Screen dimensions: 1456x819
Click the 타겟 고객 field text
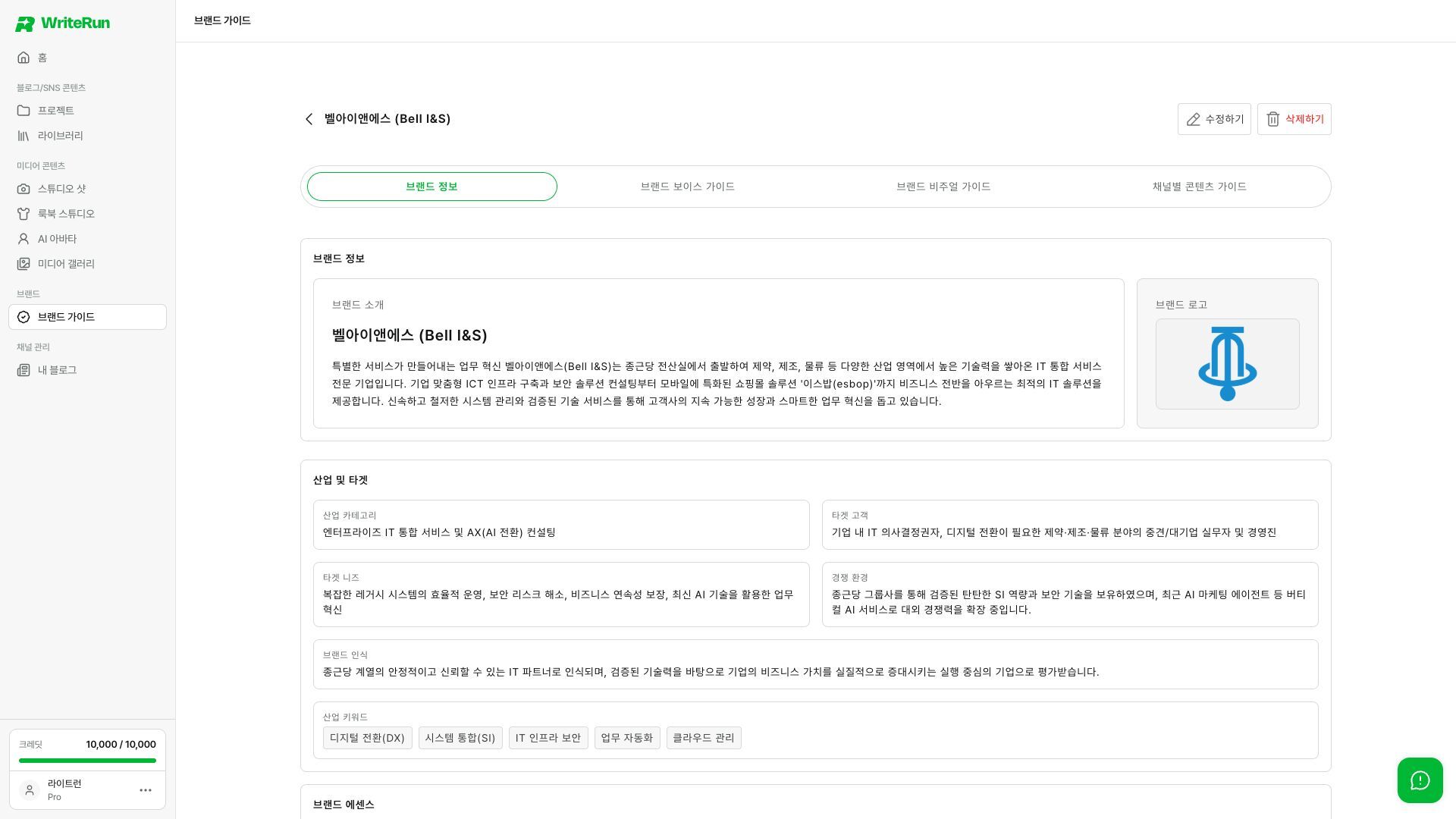click(x=1053, y=532)
